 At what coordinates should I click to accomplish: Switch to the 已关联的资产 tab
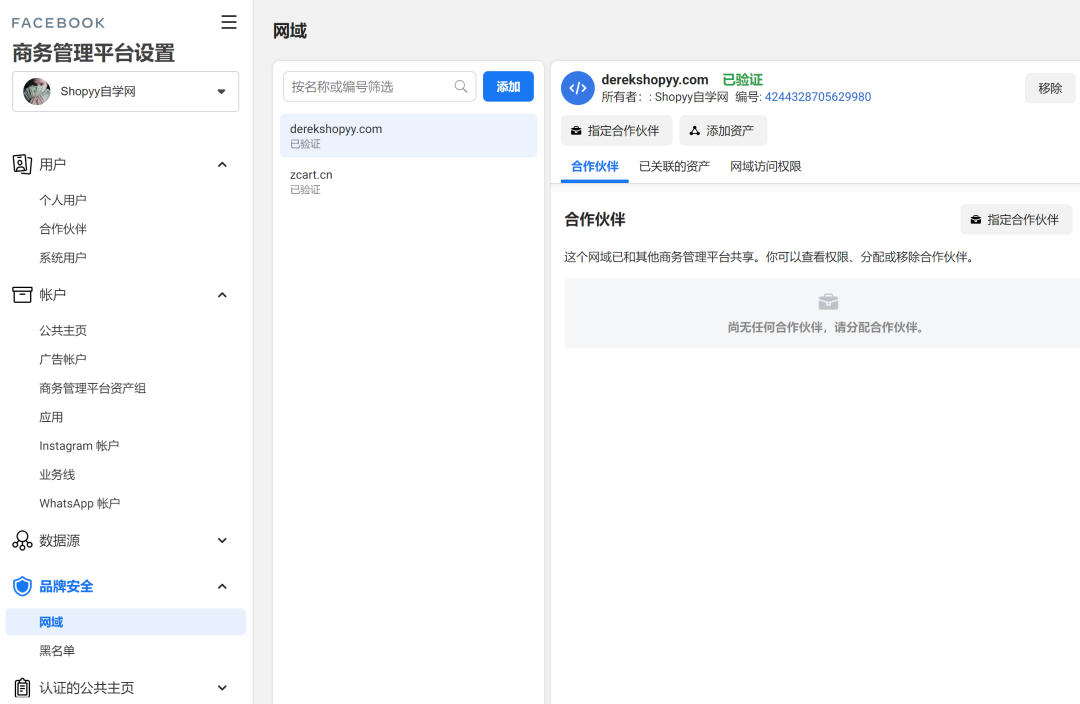point(674,167)
